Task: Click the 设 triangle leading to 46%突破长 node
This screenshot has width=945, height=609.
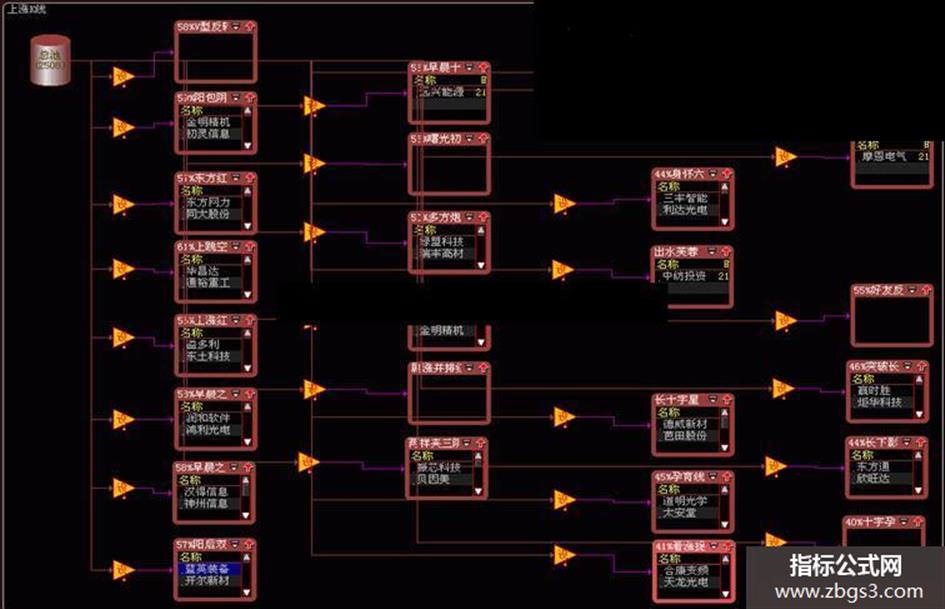Action: pos(783,388)
